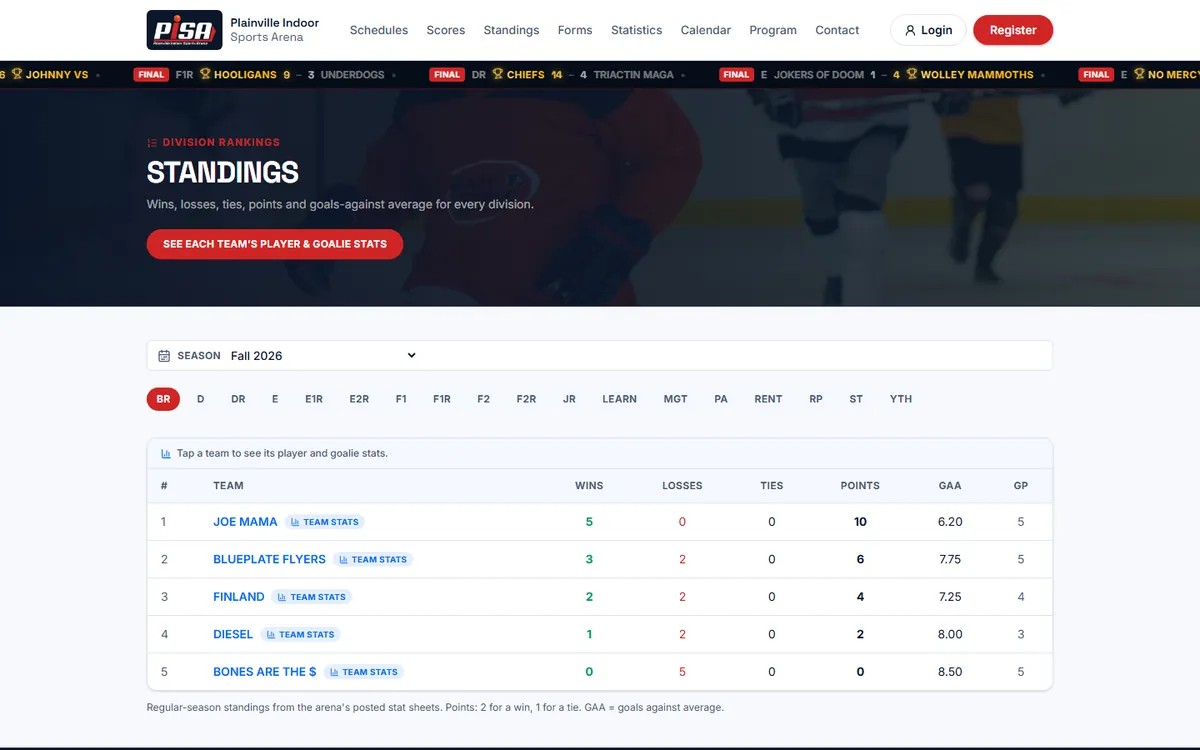Open the BONES ARE THE $ team link
The image size is (1200, 750).
(x=265, y=672)
